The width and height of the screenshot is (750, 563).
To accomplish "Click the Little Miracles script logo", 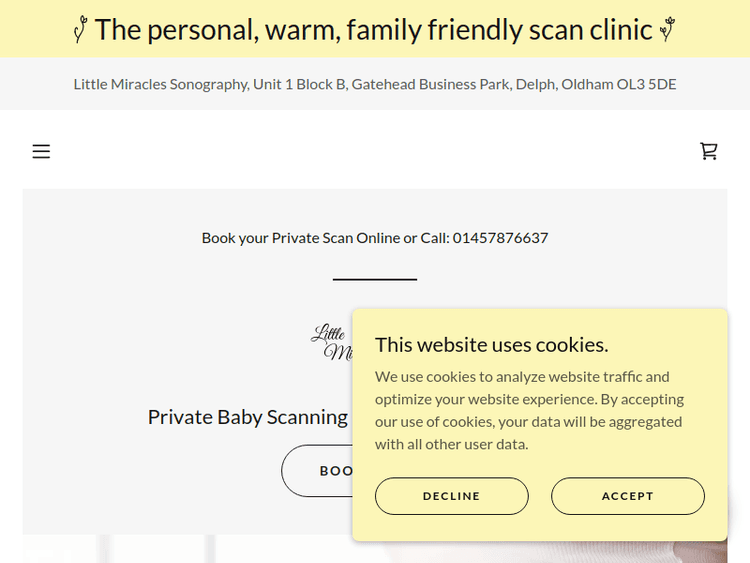I will [x=332, y=342].
